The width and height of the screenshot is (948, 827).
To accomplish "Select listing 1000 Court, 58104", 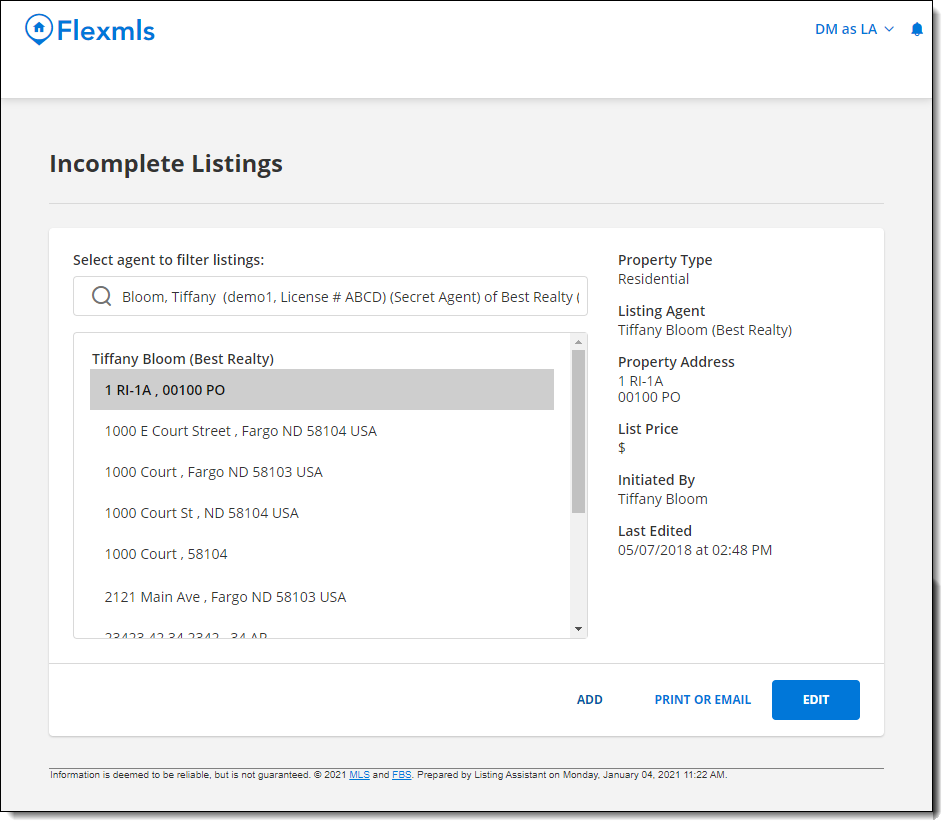I will [x=322, y=554].
